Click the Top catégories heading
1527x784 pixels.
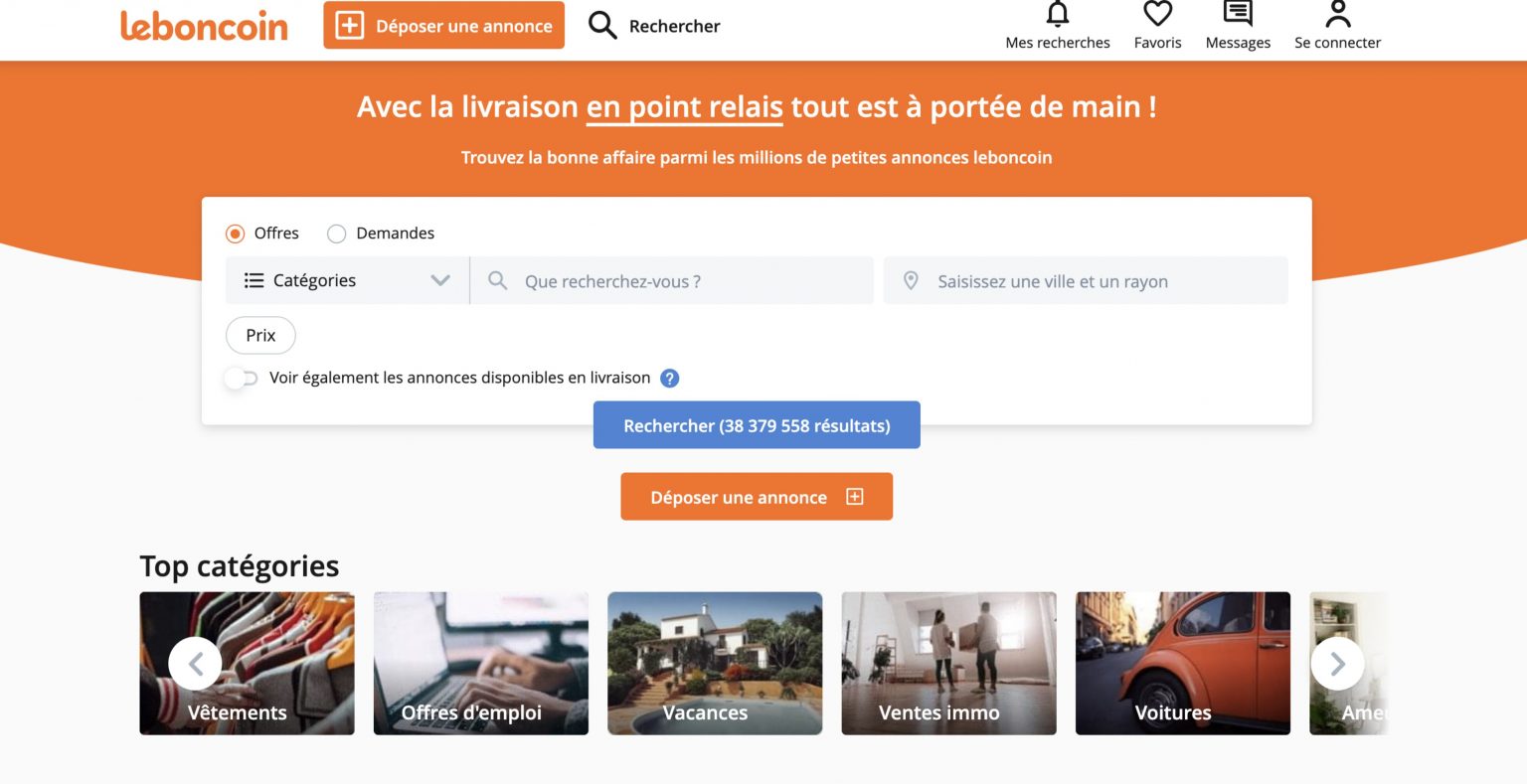240,566
